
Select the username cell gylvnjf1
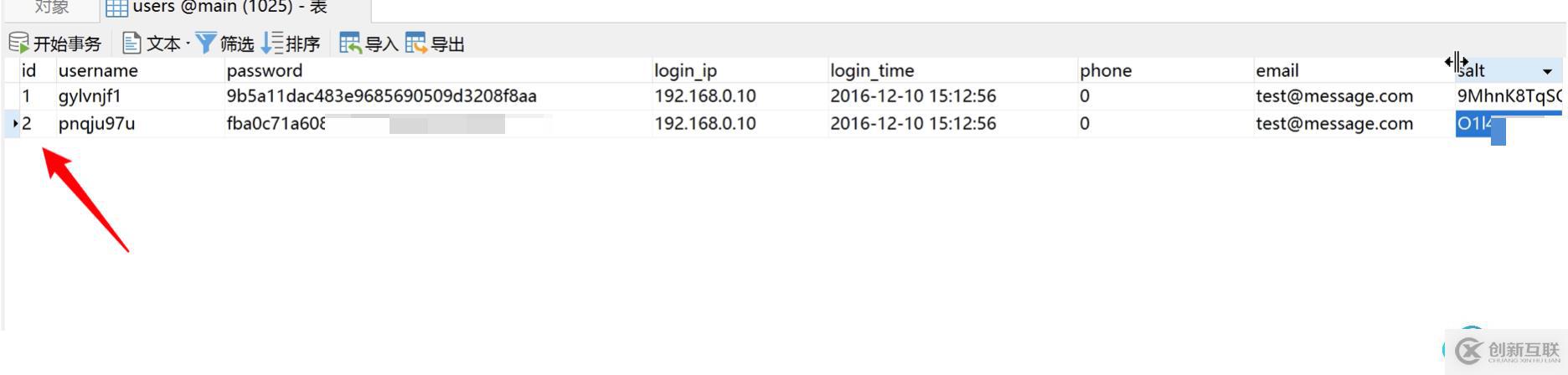90,96
